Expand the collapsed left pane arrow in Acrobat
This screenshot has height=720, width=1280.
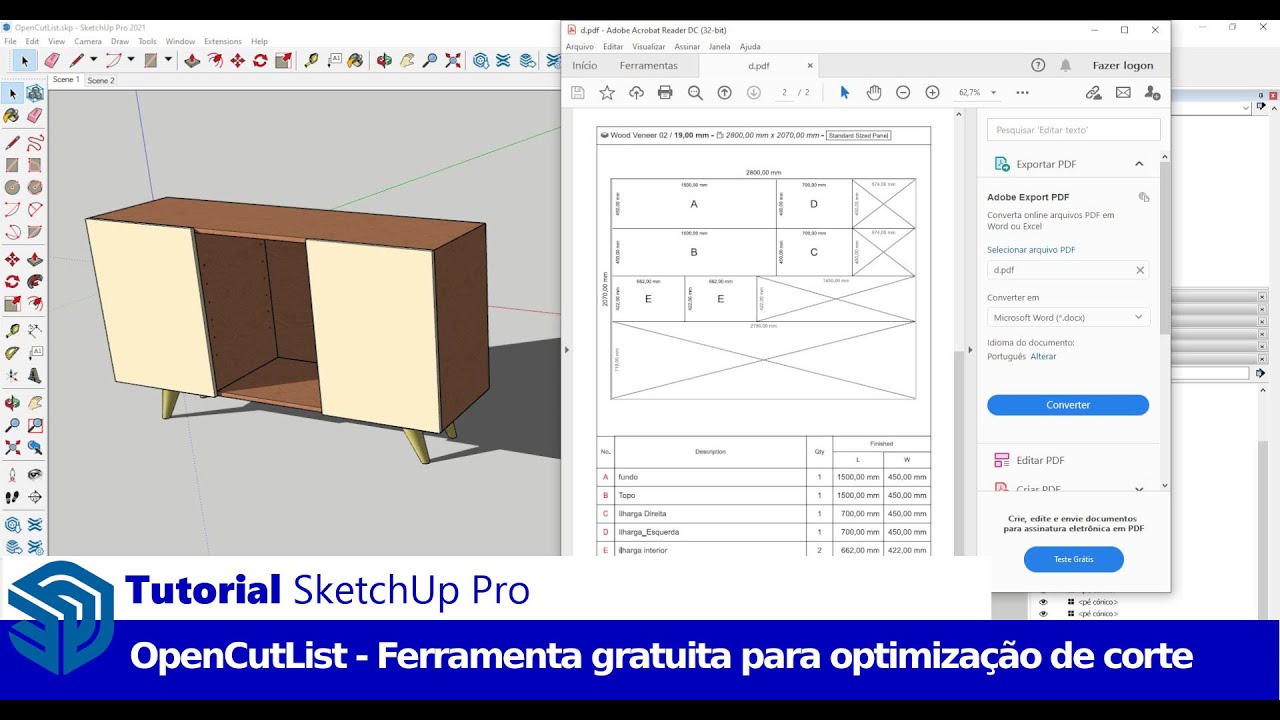(566, 350)
